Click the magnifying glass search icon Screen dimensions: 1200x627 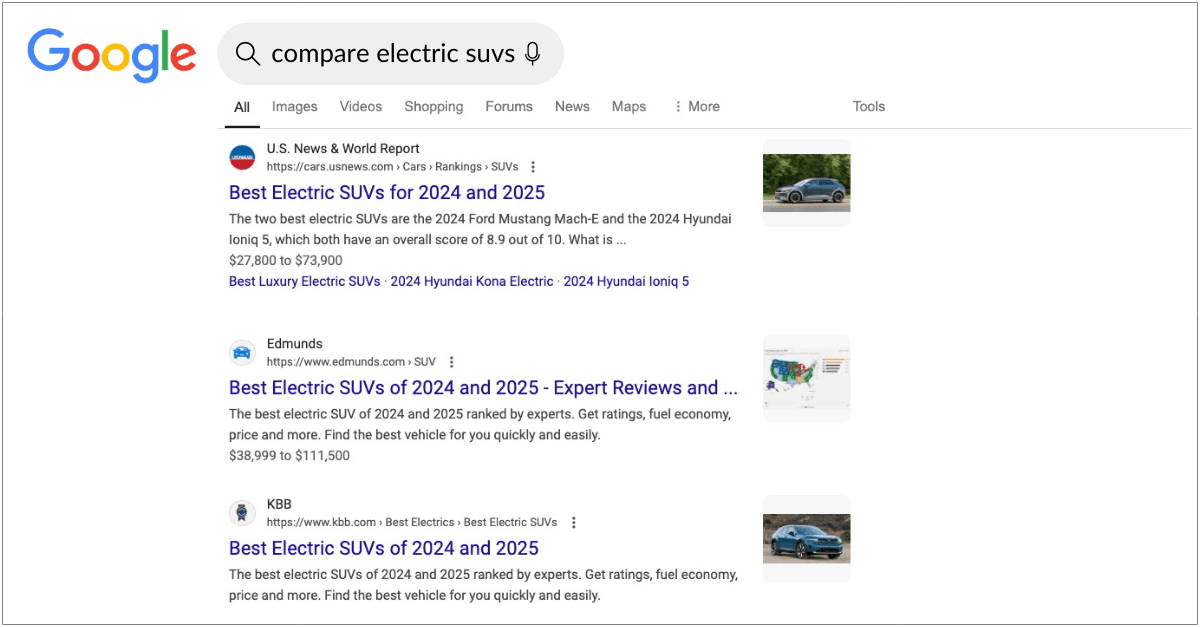[247, 54]
